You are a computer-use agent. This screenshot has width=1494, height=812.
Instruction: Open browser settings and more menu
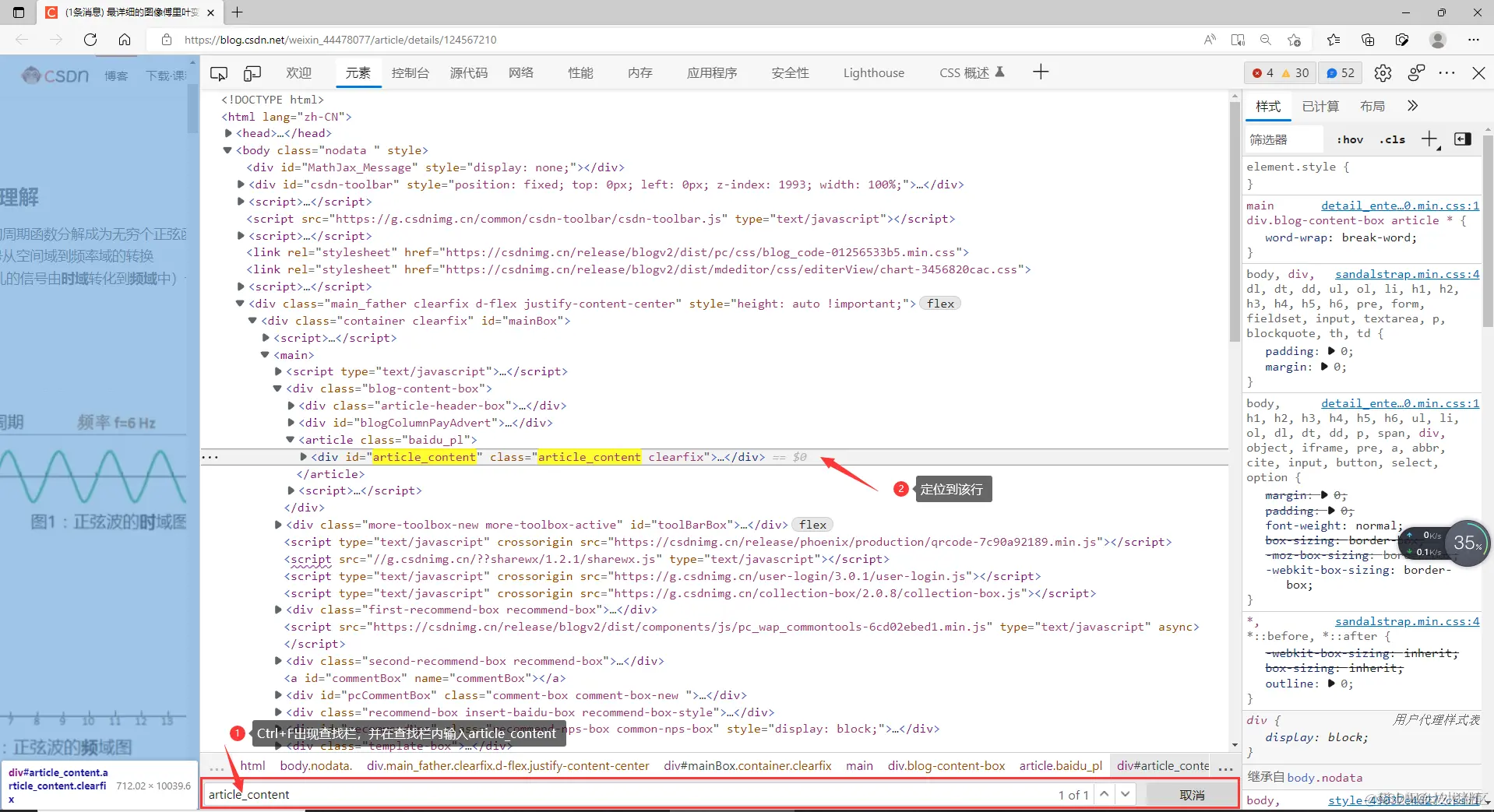pos(1474,40)
